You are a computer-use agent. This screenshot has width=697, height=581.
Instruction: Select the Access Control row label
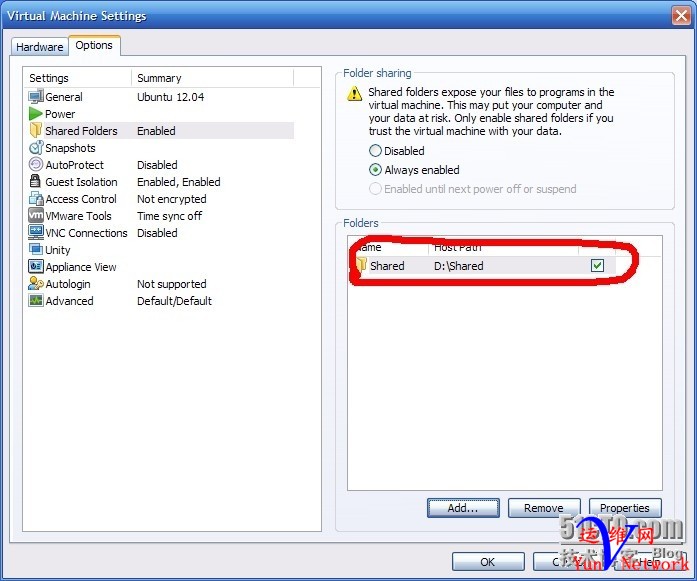click(81, 199)
